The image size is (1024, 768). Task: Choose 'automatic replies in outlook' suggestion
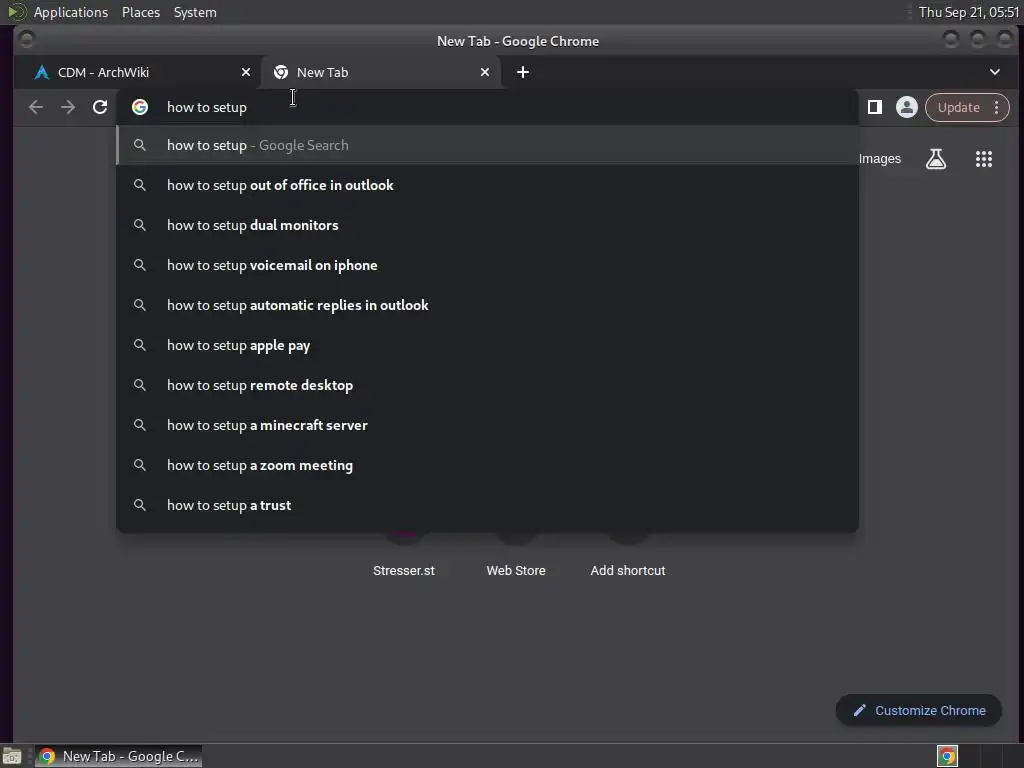pos(487,305)
